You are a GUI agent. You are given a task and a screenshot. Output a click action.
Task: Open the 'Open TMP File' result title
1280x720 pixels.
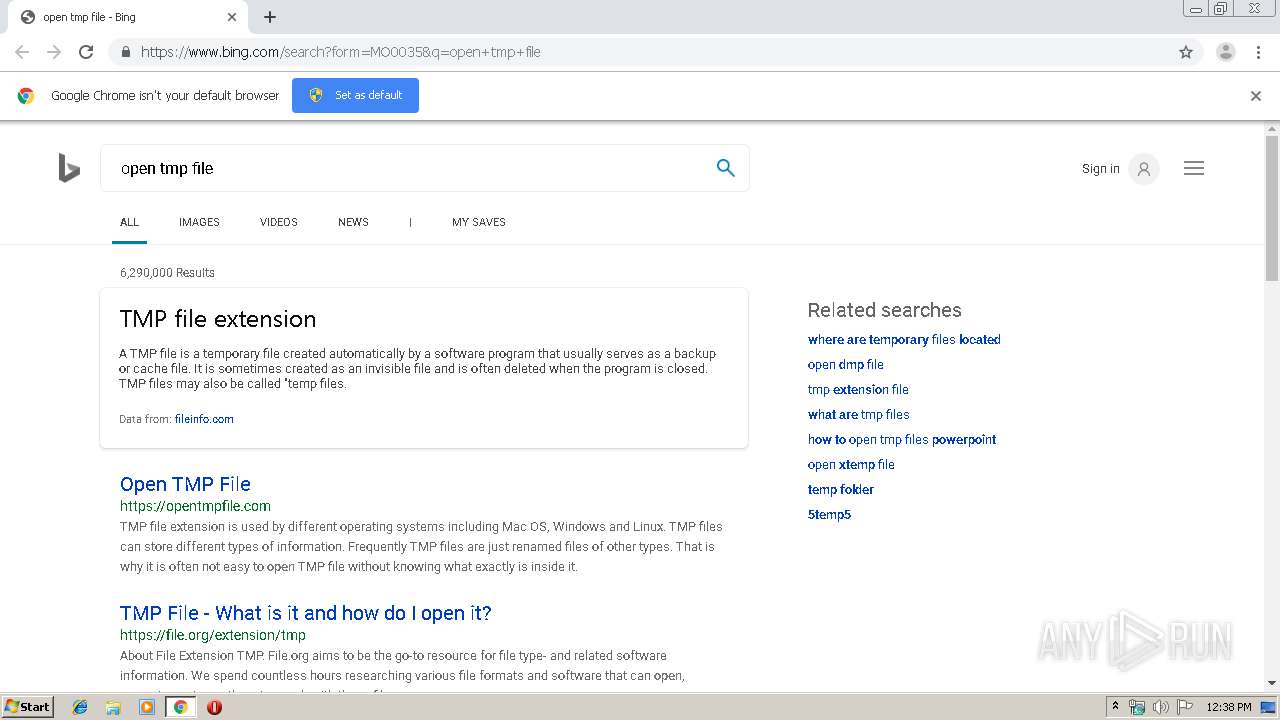185,484
